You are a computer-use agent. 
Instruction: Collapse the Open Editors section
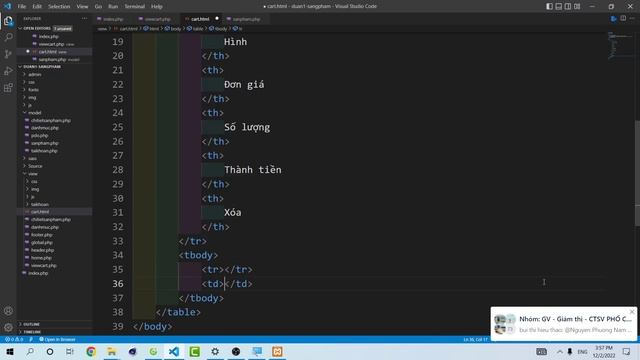tap(37, 29)
